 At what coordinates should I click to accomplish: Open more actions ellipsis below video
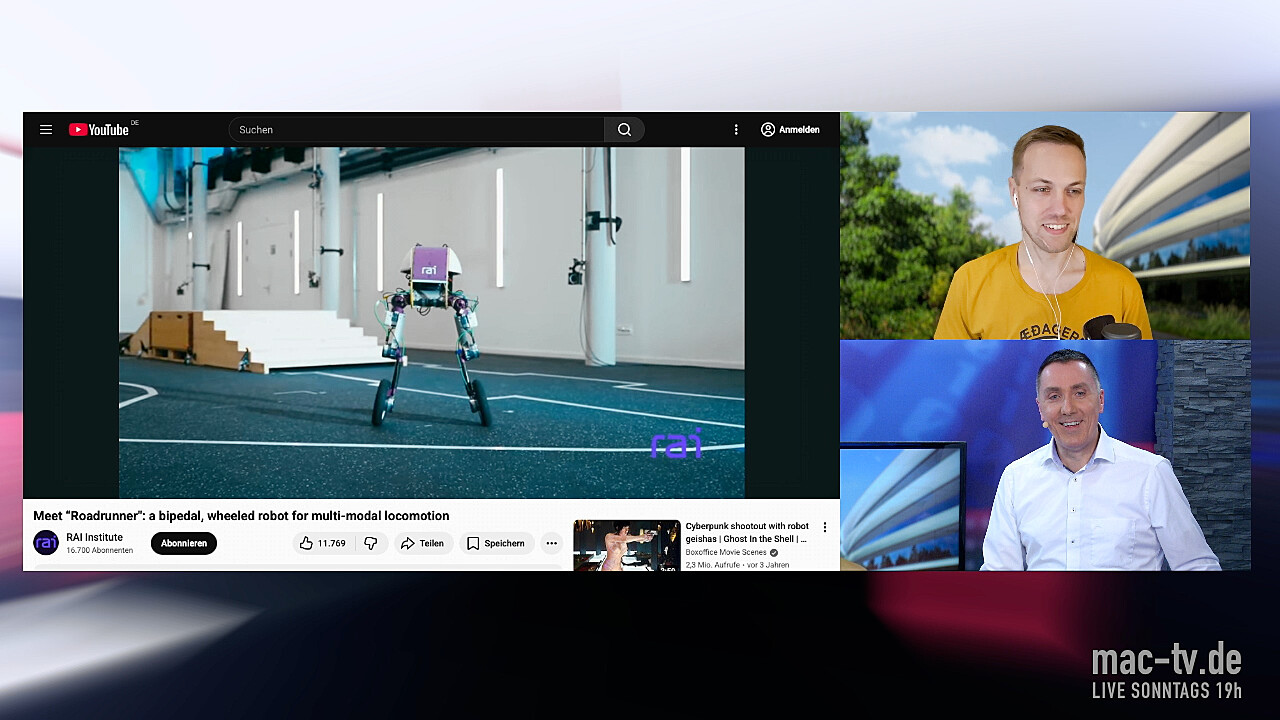click(551, 544)
